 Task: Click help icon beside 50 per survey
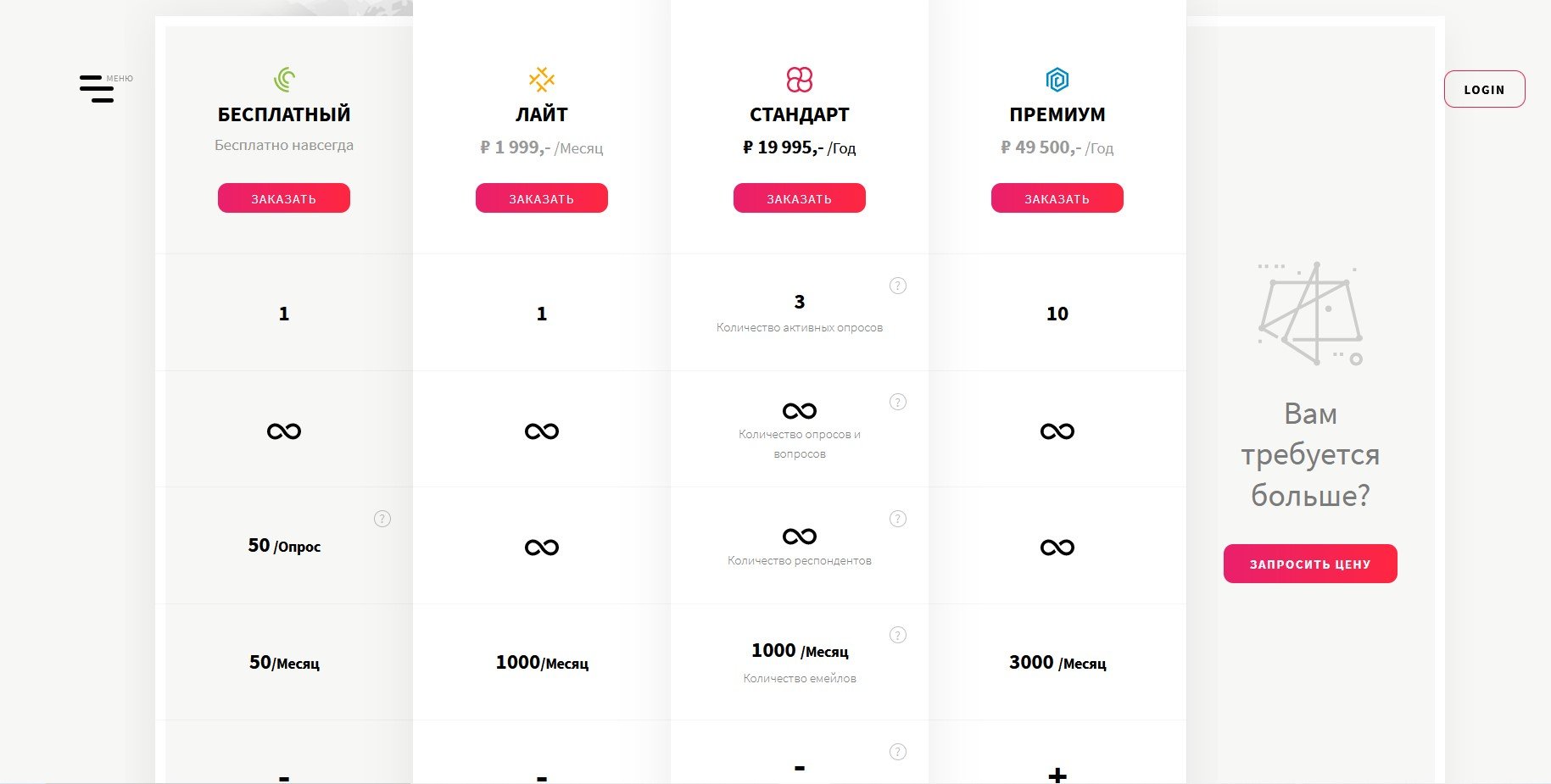[x=382, y=519]
